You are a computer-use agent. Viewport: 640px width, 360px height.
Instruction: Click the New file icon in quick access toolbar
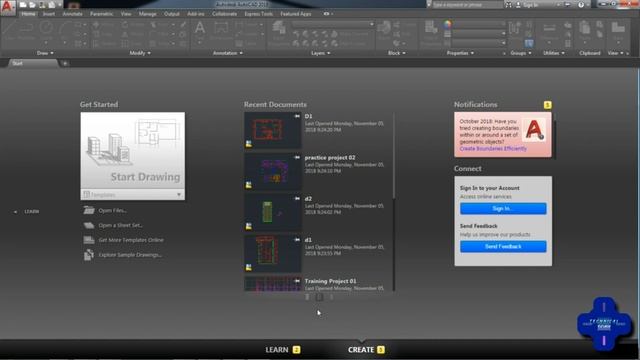coord(23,5)
